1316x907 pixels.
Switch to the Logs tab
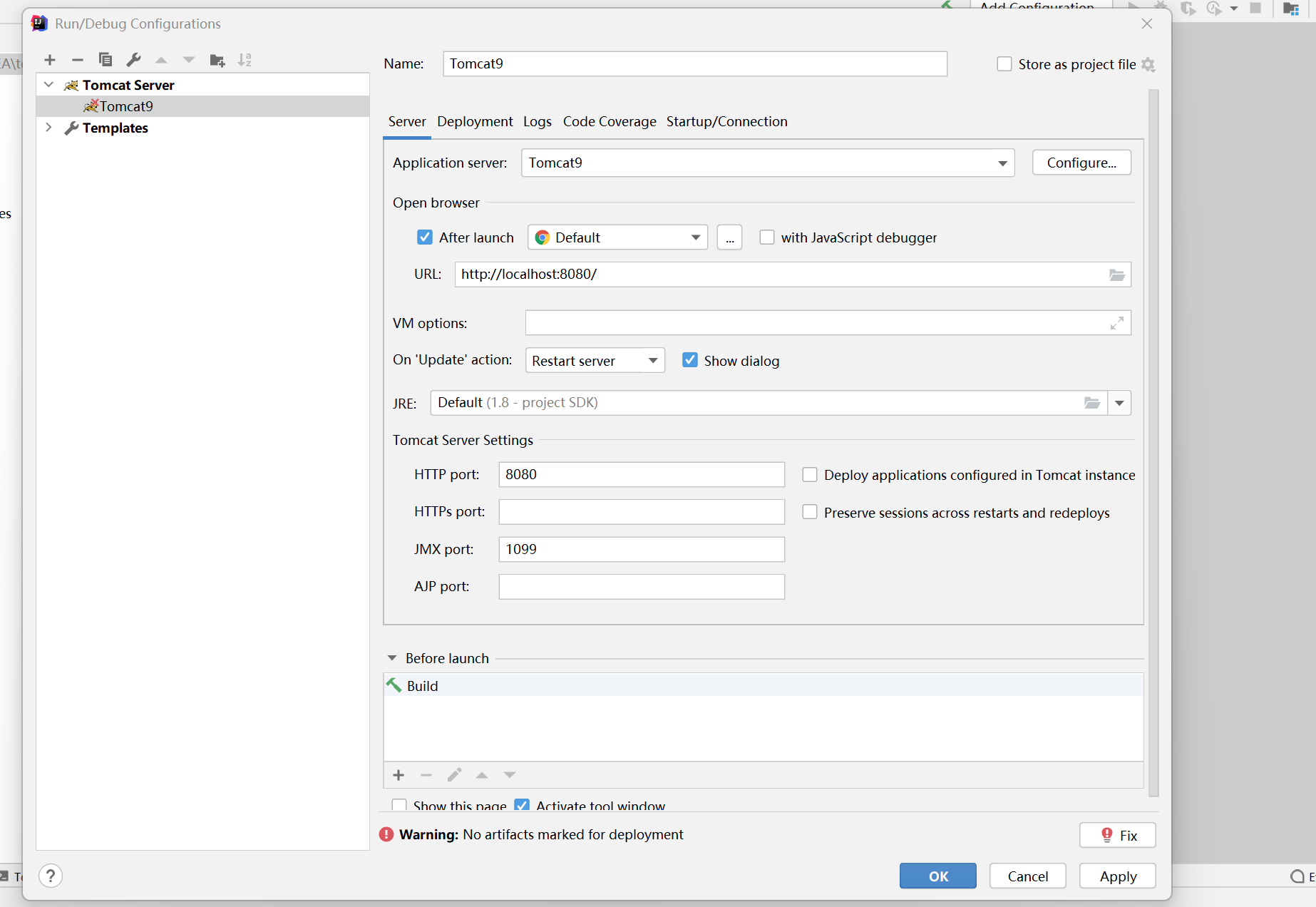(538, 121)
